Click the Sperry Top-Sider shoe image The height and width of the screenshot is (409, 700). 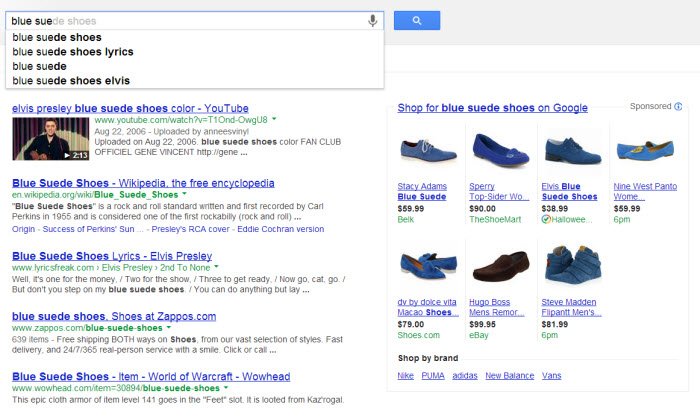click(x=500, y=151)
